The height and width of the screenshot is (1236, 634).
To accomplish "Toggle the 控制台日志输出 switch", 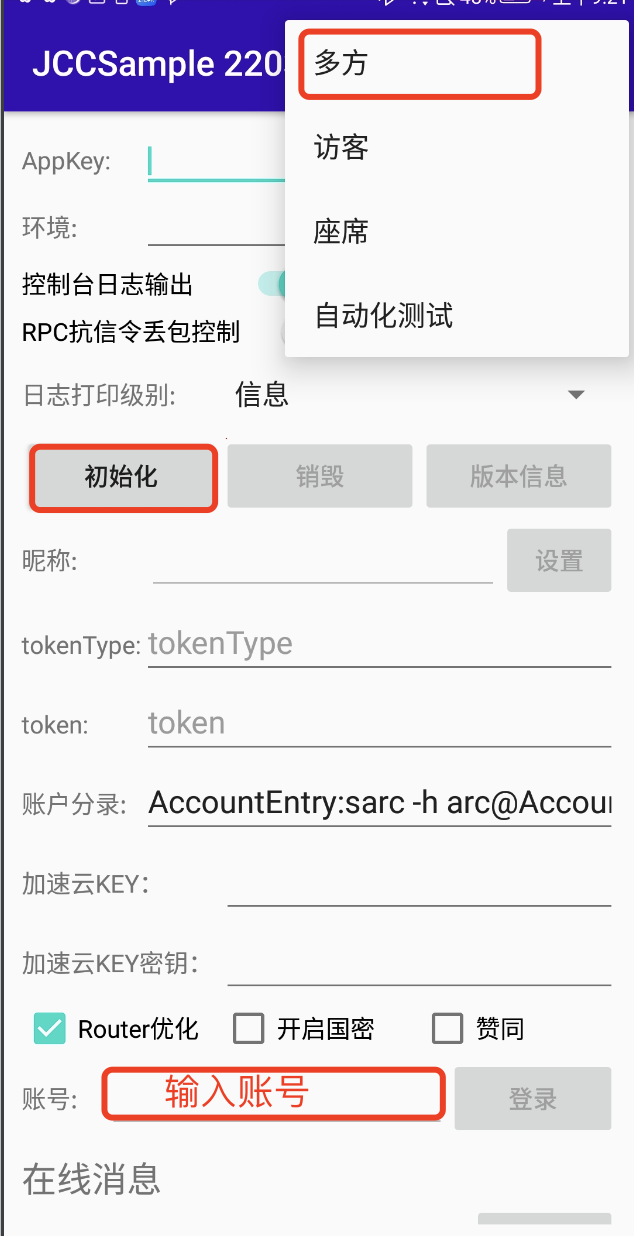I will click(x=272, y=285).
